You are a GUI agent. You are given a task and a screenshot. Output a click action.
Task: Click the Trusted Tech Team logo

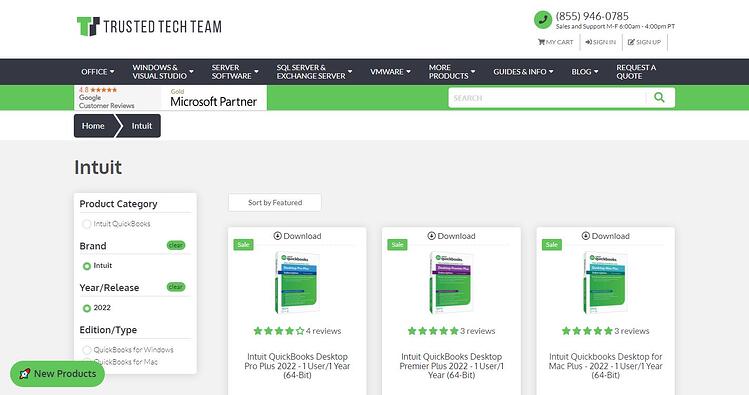(149, 26)
